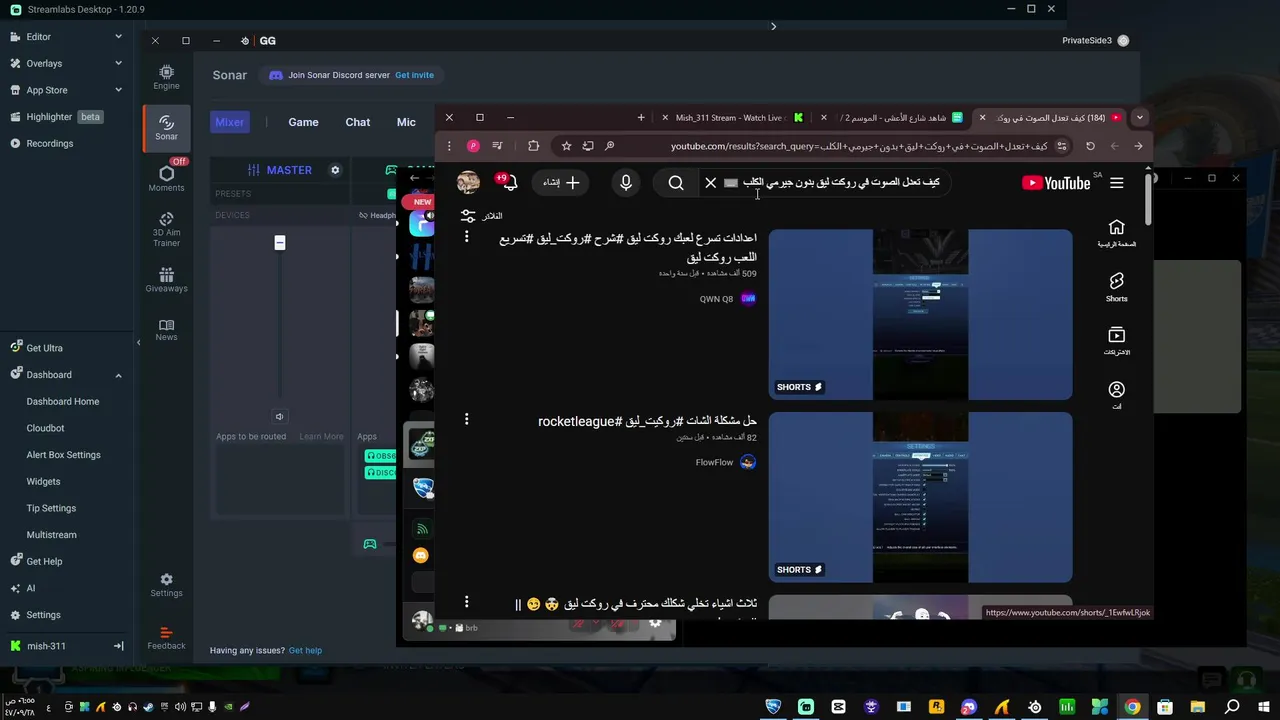
Task: Open Cloudbot settings
Action: click(45, 428)
